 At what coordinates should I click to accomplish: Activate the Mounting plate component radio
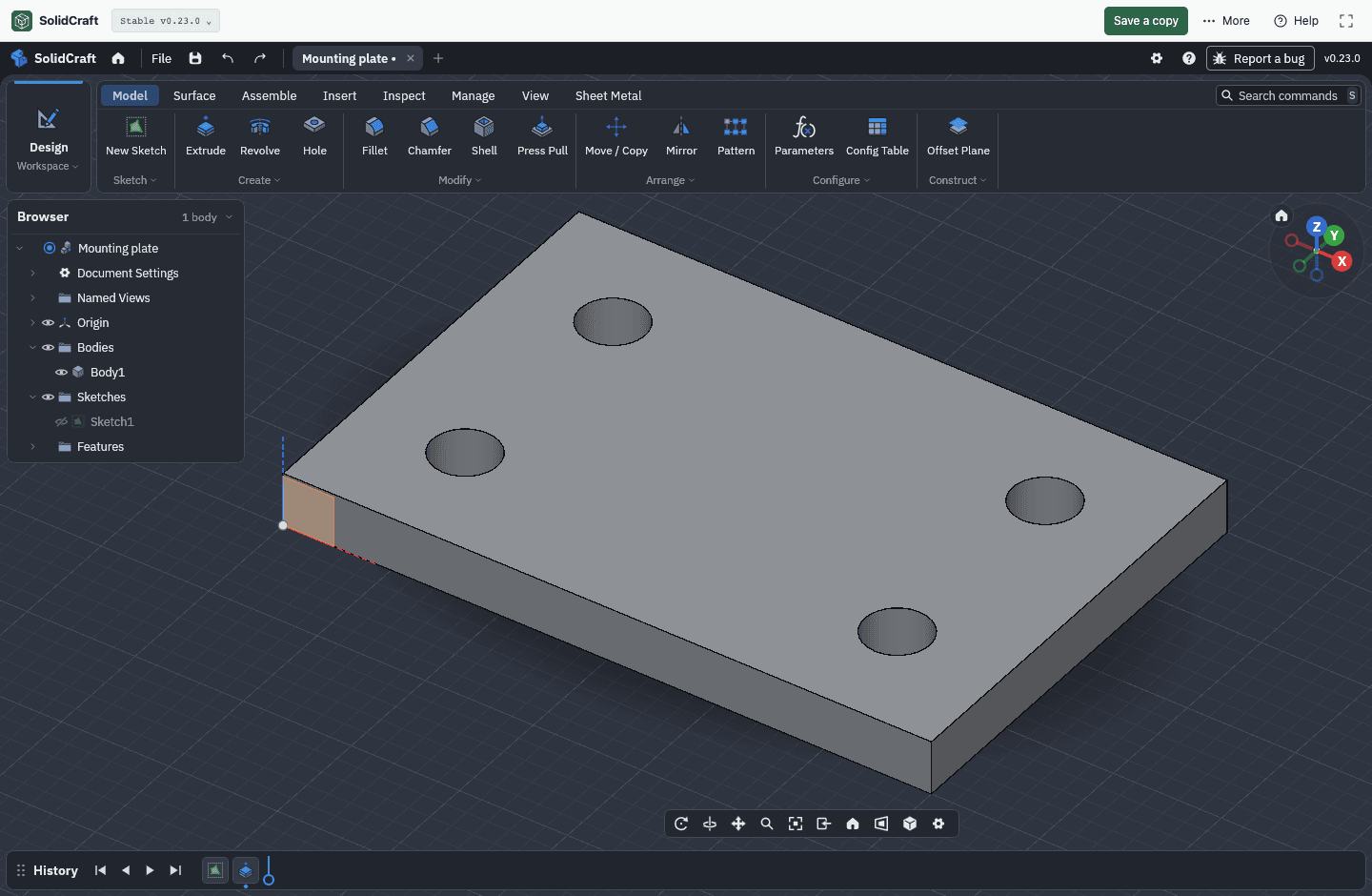[x=50, y=248]
